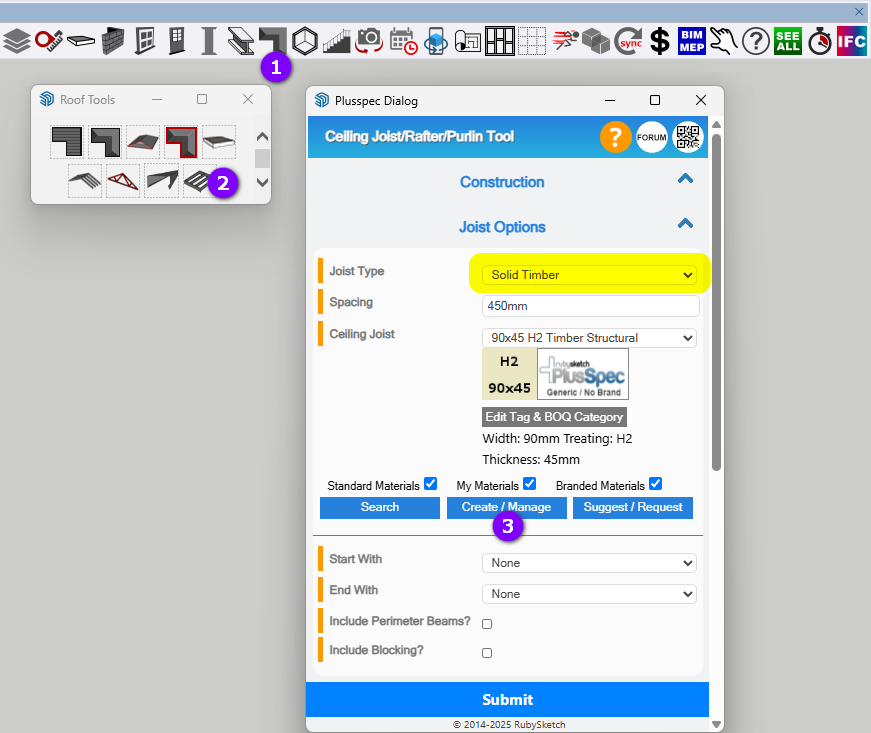Open the Start With dropdown

point(589,563)
